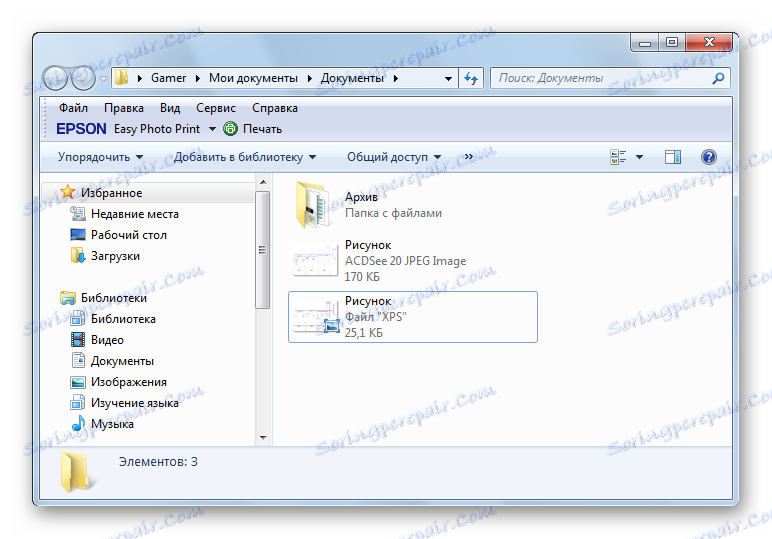Select Gamer in the address breadcrumb
The image size is (772, 539).
point(168,78)
